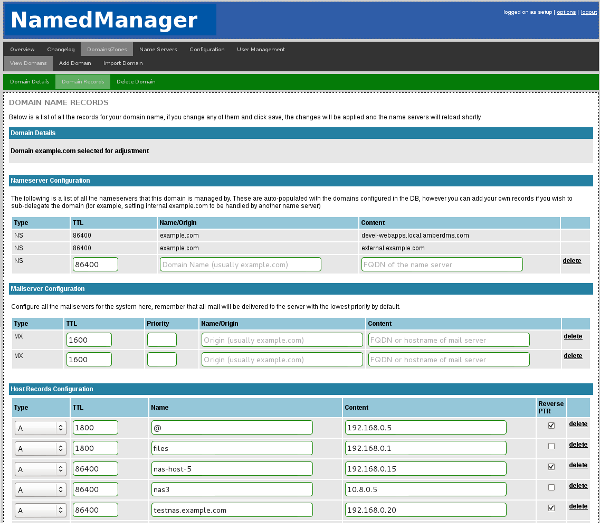Image resolution: width=600 pixels, height=528 pixels.
Task: Click first MX mail server FQDN field
Action: (449, 340)
